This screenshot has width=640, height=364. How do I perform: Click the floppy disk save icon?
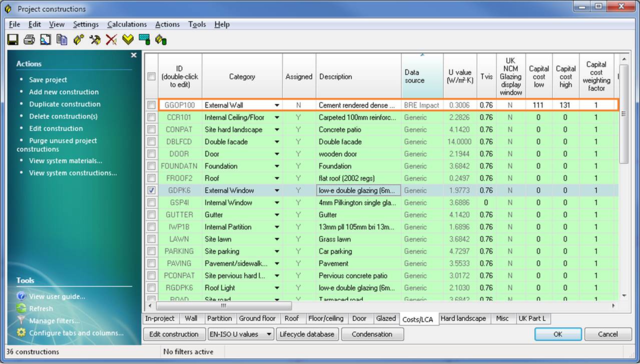[13, 40]
